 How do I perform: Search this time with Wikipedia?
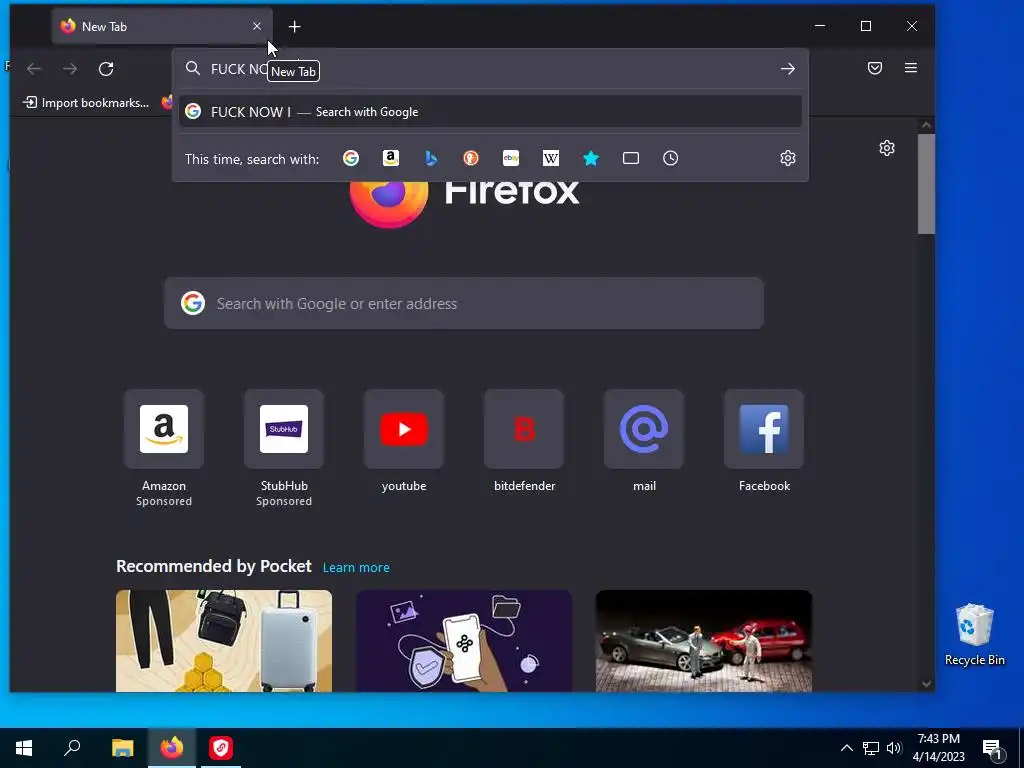coord(551,158)
